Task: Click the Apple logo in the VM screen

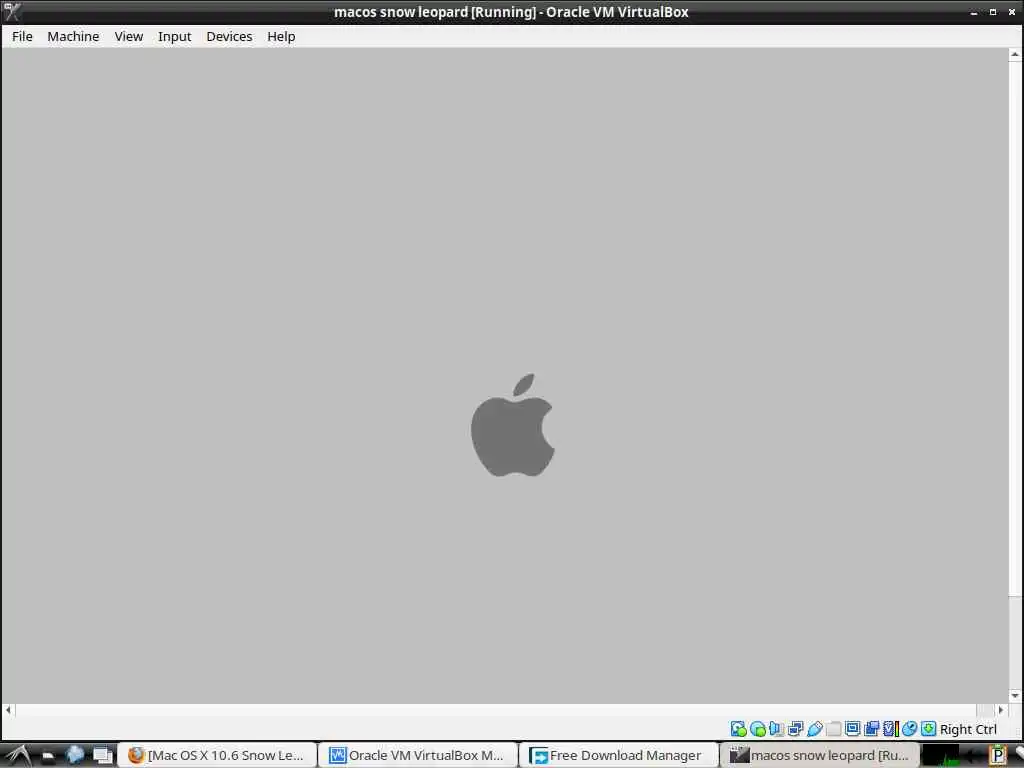Action: click(x=513, y=425)
